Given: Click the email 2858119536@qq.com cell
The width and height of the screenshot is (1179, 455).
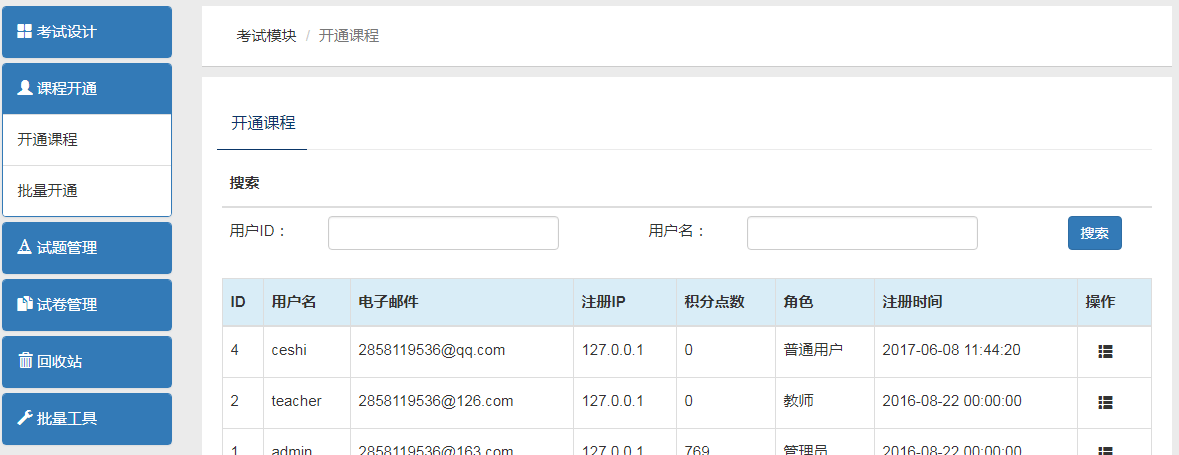Looking at the screenshot, I should pyautogui.click(x=431, y=350).
